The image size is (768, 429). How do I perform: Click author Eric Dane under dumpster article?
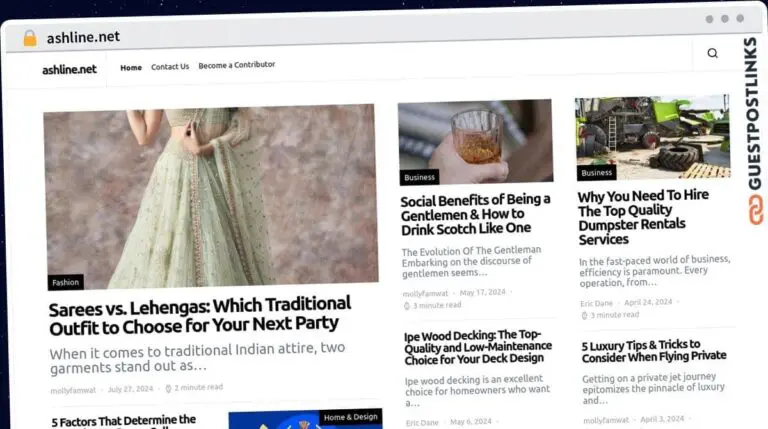[596, 303]
